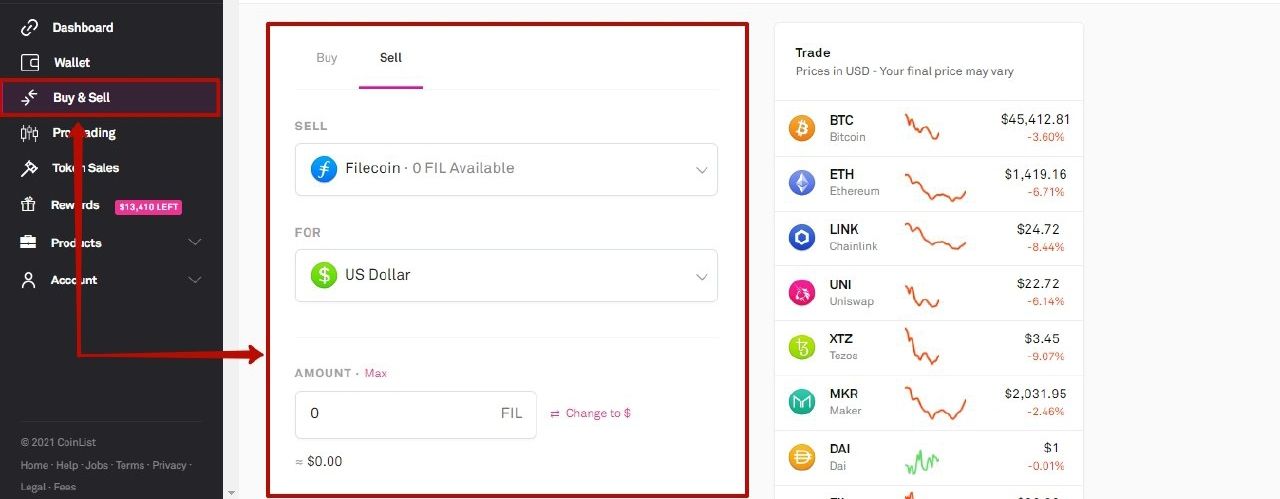This screenshot has width=1280, height=499.
Task: Open the Filecoin sell asset dropdown
Action: (x=506, y=169)
